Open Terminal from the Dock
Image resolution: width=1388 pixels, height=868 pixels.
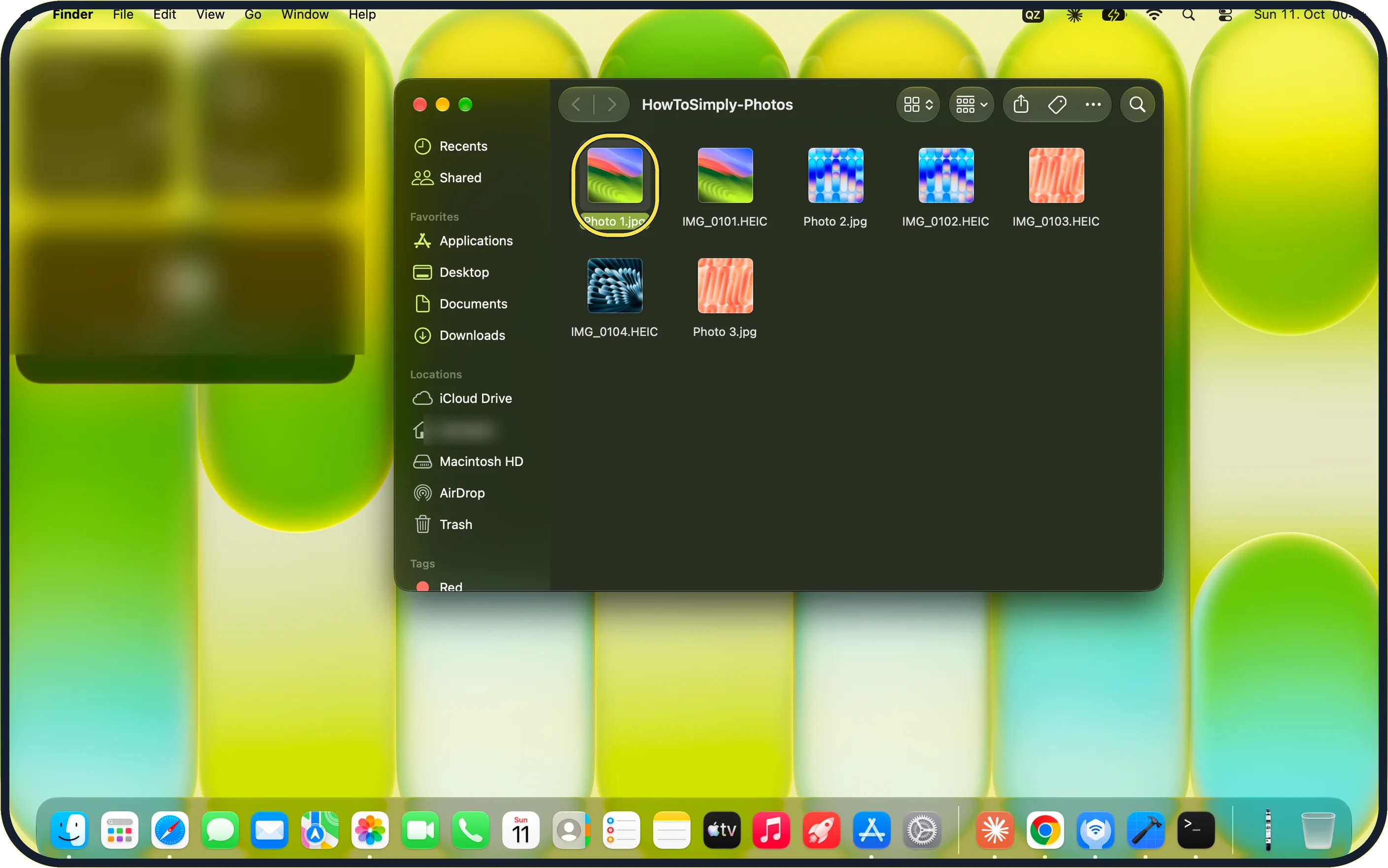1196,830
